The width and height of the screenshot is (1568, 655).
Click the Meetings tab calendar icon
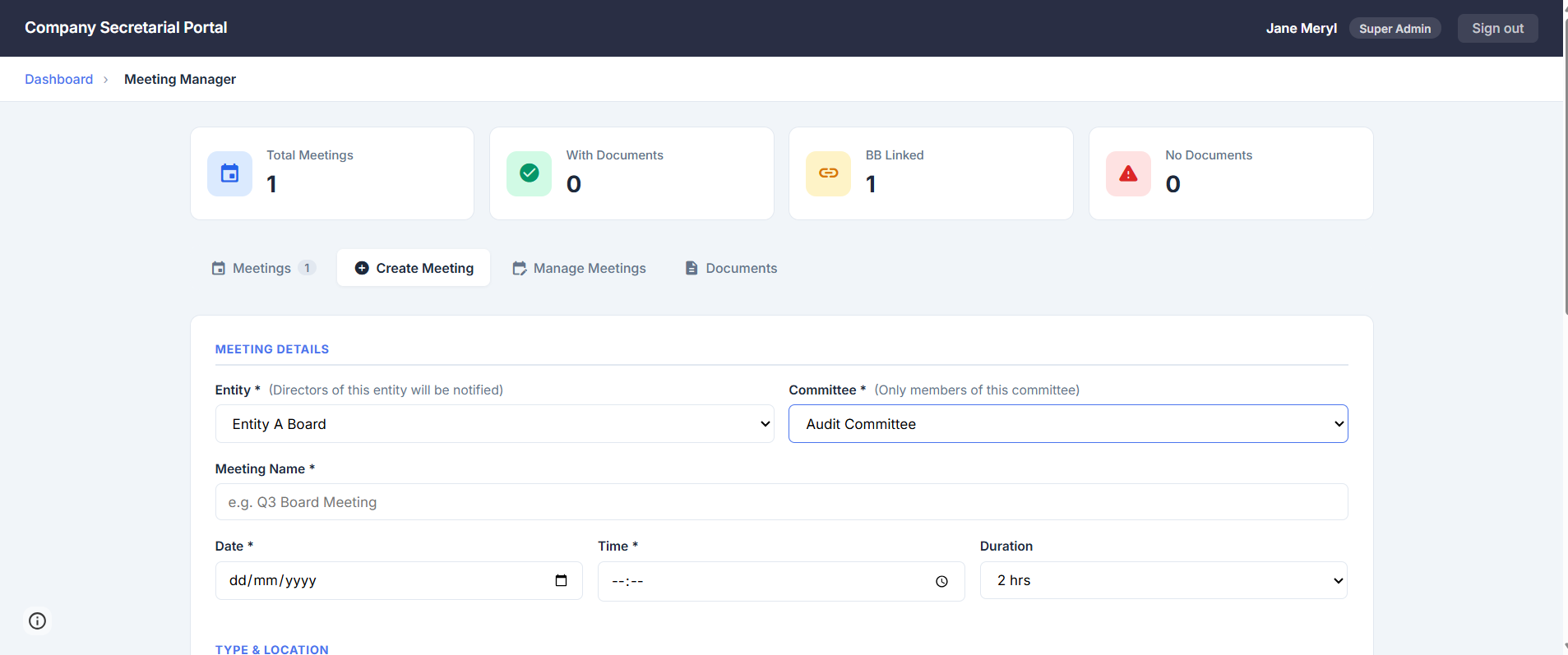pyautogui.click(x=219, y=268)
